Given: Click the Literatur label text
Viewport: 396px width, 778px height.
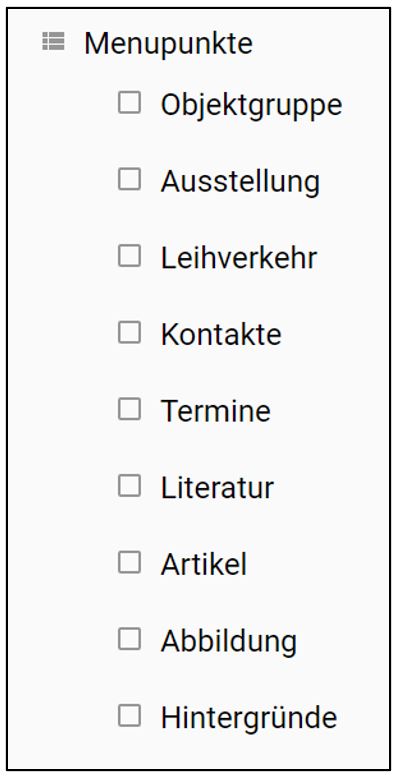Looking at the screenshot, I should [217, 488].
